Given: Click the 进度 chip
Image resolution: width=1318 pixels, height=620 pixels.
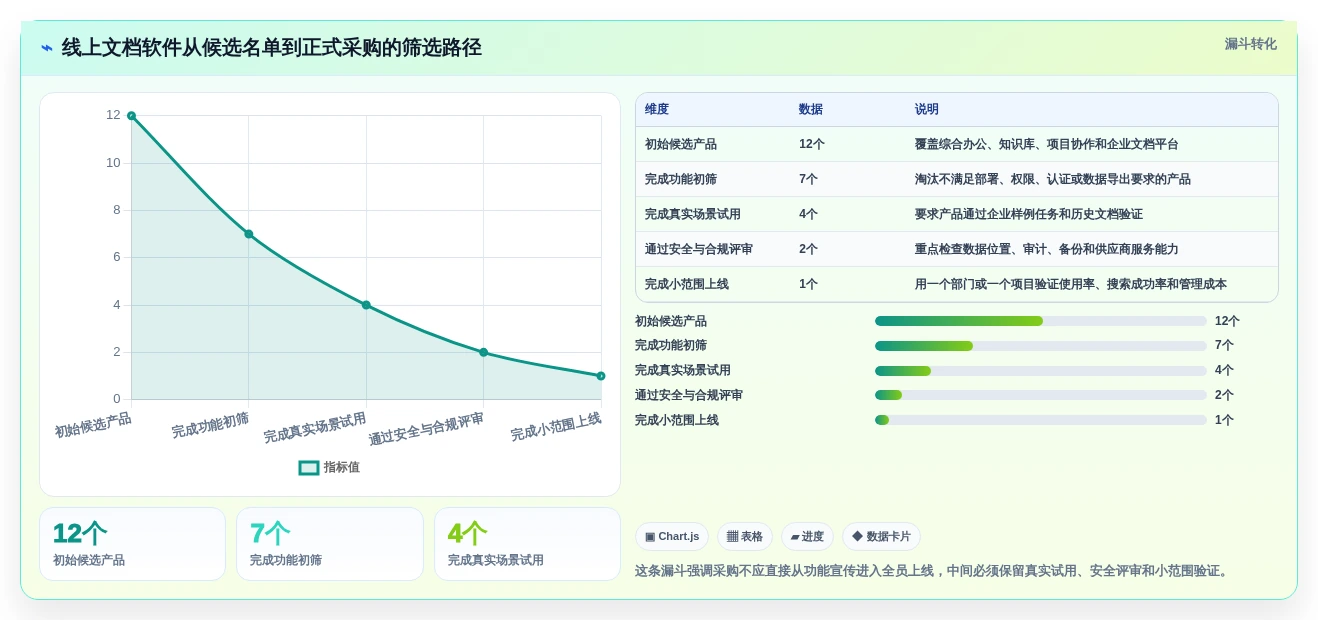Looking at the screenshot, I should [x=807, y=537].
